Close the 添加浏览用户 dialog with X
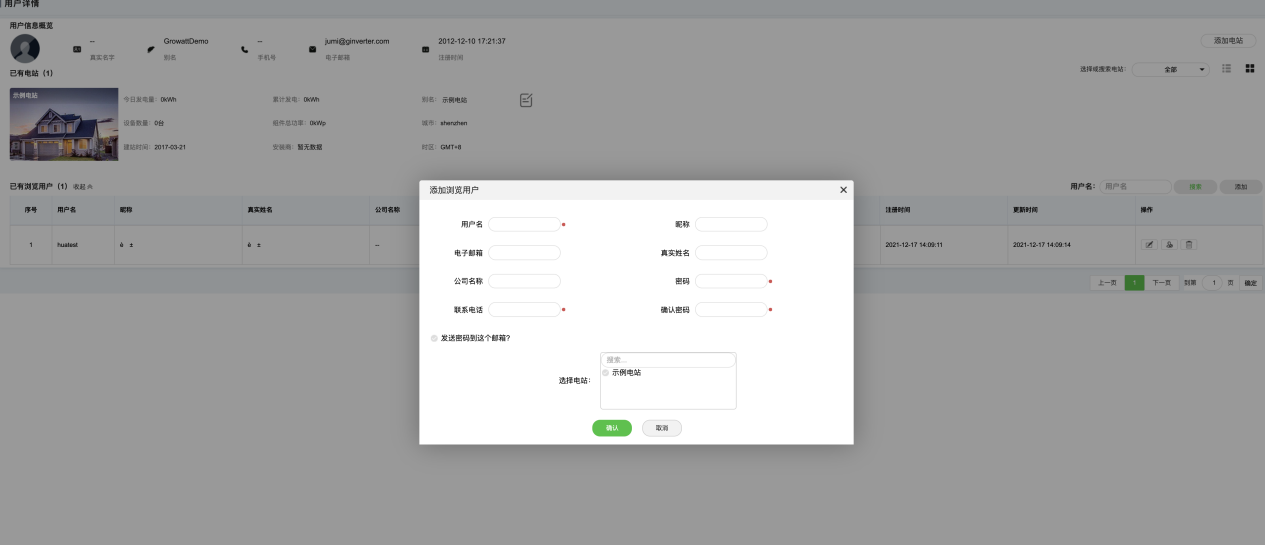 pyautogui.click(x=843, y=189)
